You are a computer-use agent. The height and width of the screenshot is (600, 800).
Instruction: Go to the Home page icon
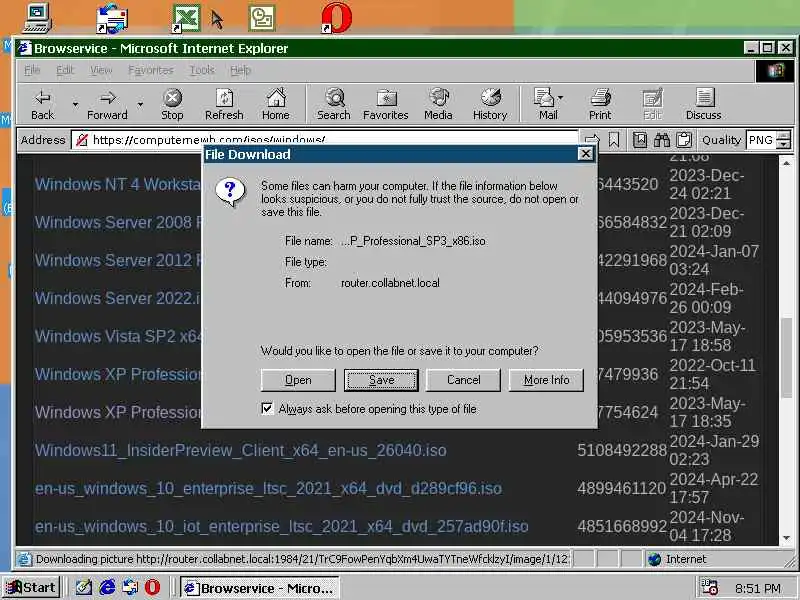coord(276,105)
